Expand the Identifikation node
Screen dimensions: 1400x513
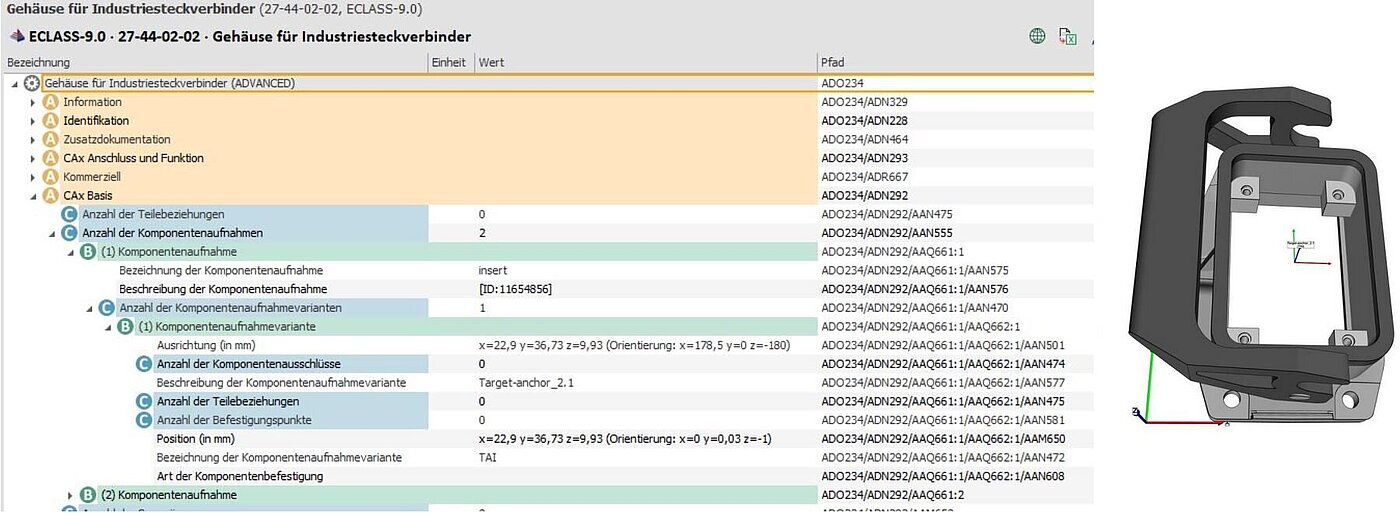tap(33, 121)
